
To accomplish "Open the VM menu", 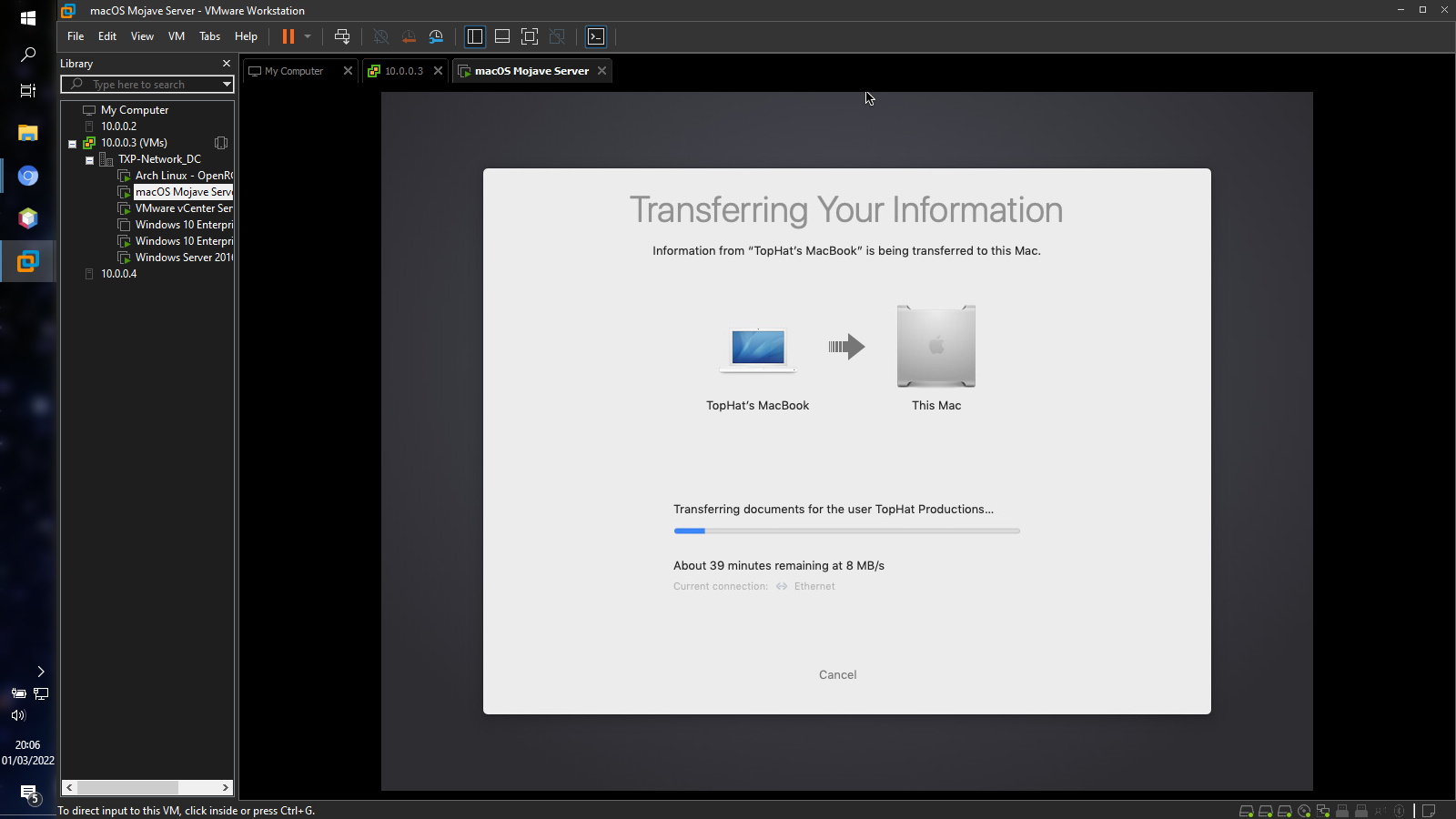I will 177,36.
